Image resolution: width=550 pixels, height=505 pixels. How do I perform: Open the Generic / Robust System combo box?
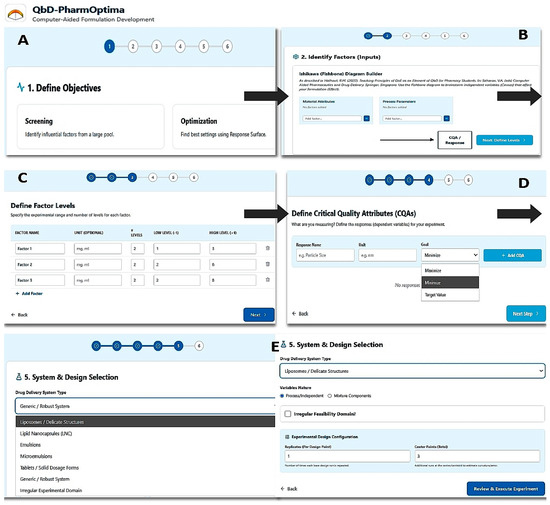coord(146,406)
